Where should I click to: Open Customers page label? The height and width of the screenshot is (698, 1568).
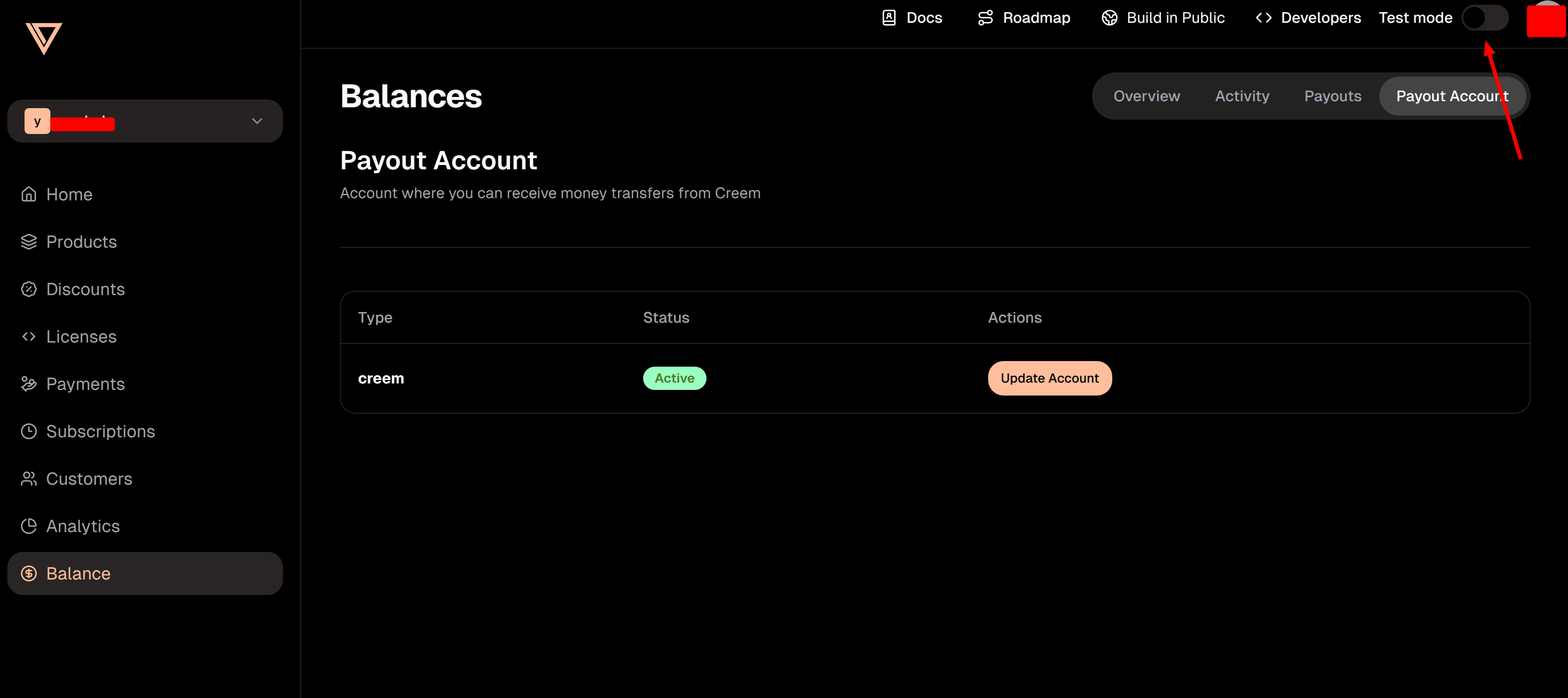pyautogui.click(x=89, y=479)
